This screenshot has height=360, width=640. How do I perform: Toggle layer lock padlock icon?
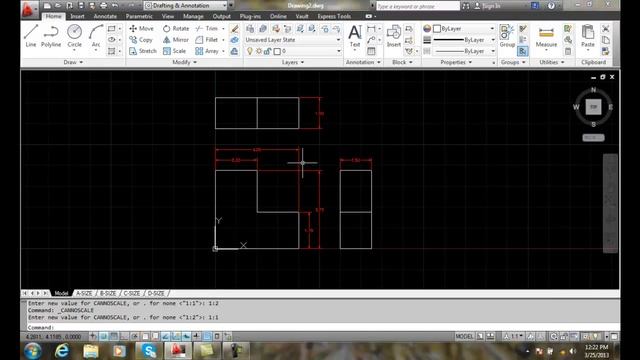[x=267, y=51]
